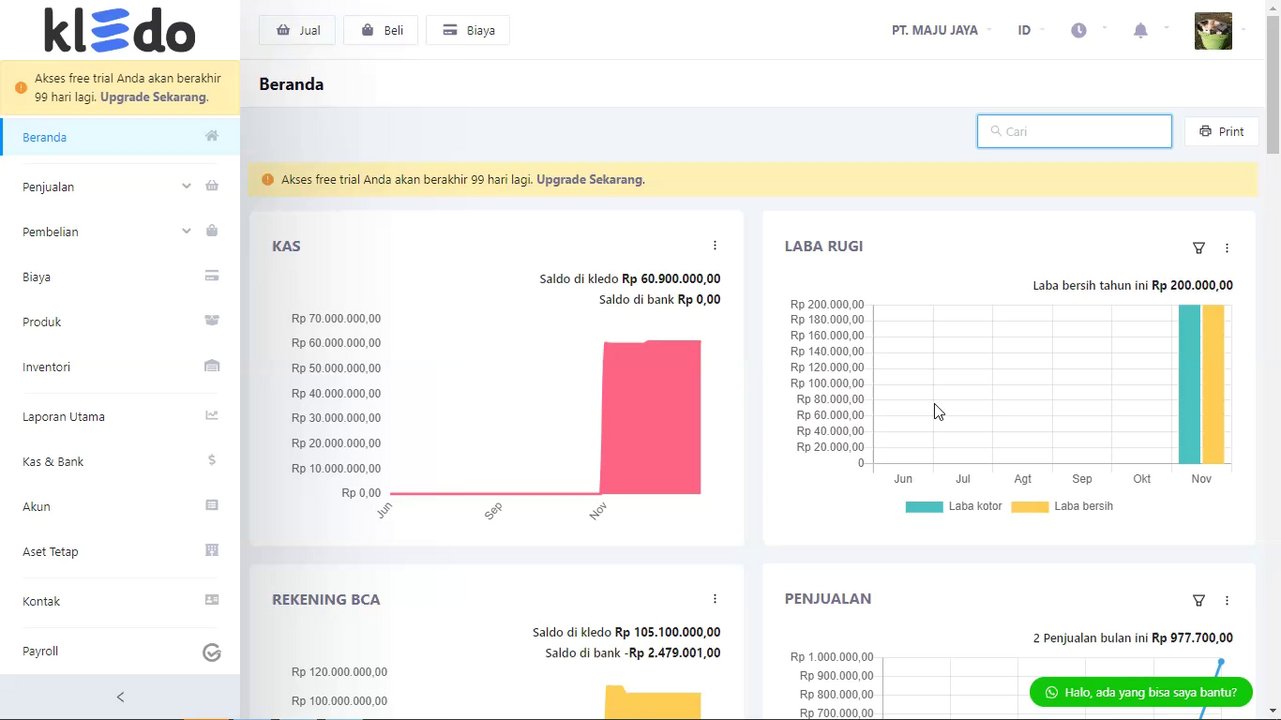1281x720 pixels.
Task: Open the LABA RUGI three-dot menu
Action: 1227,248
